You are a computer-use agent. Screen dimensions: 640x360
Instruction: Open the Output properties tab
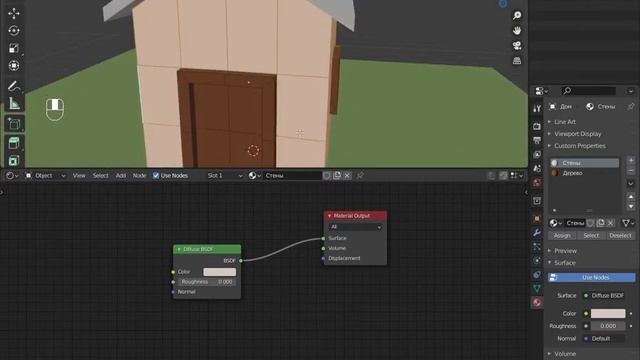(537, 140)
